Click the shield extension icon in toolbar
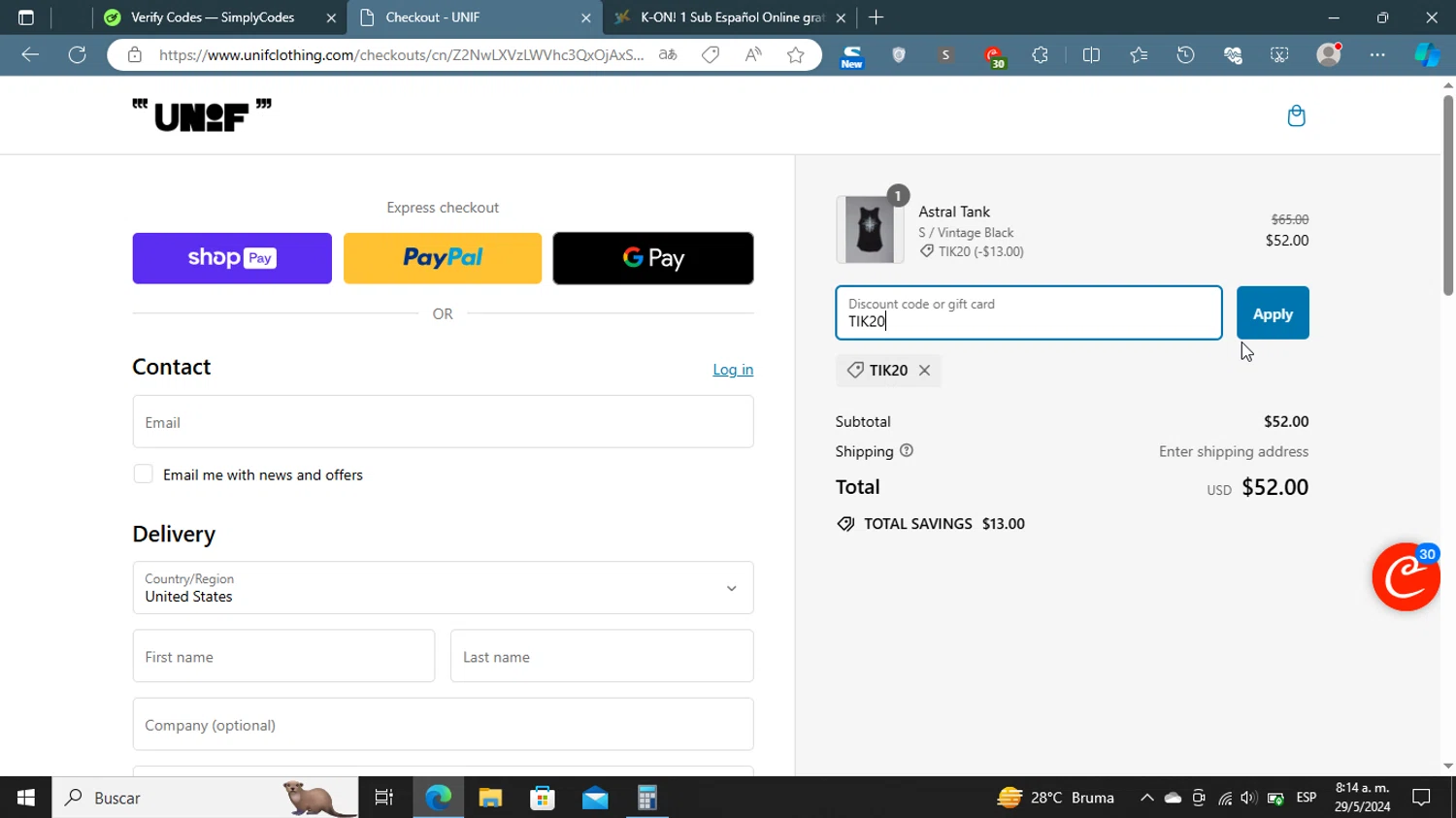 pos(899,55)
